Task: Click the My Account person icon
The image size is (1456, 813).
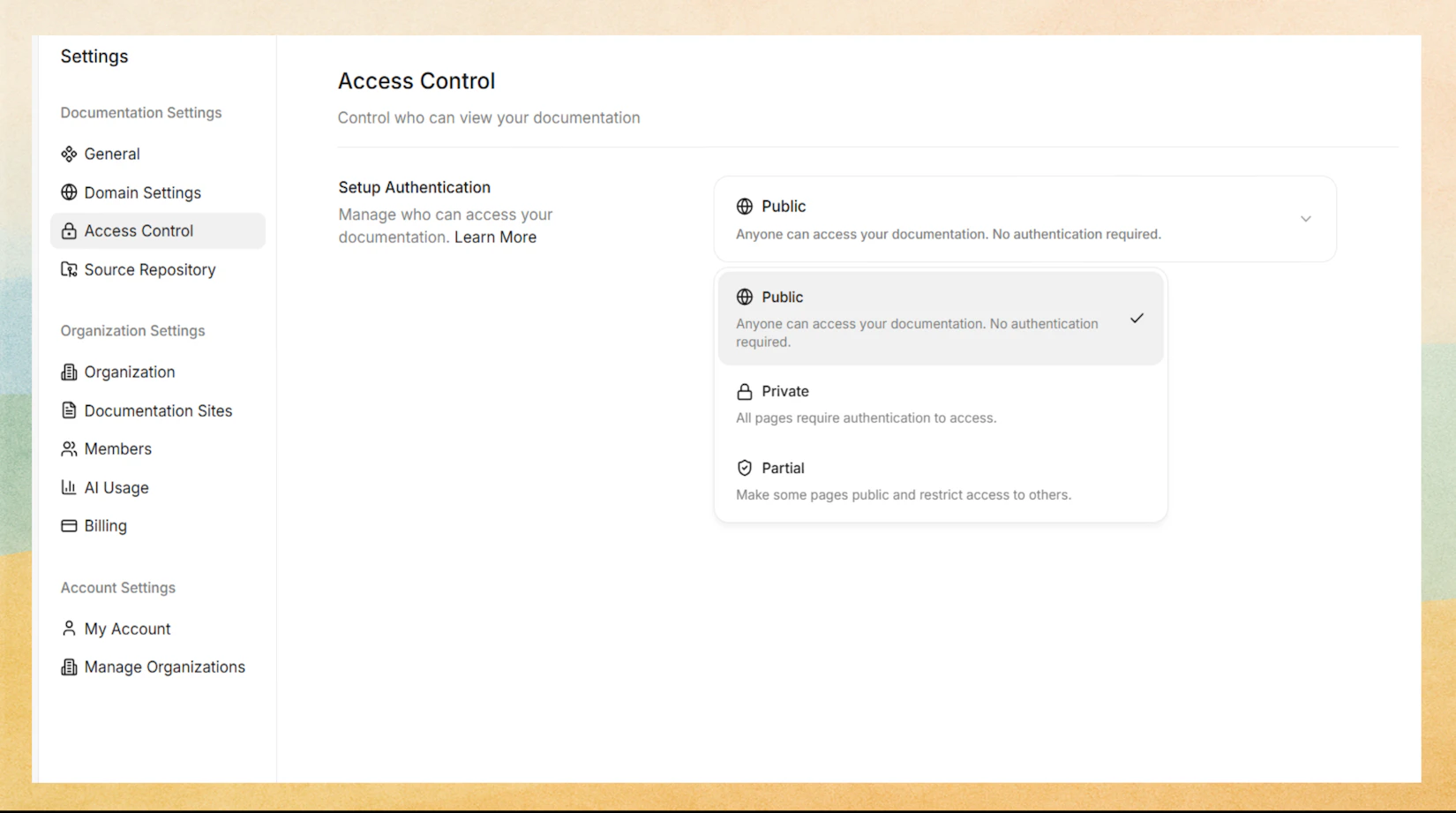Action: 69,629
